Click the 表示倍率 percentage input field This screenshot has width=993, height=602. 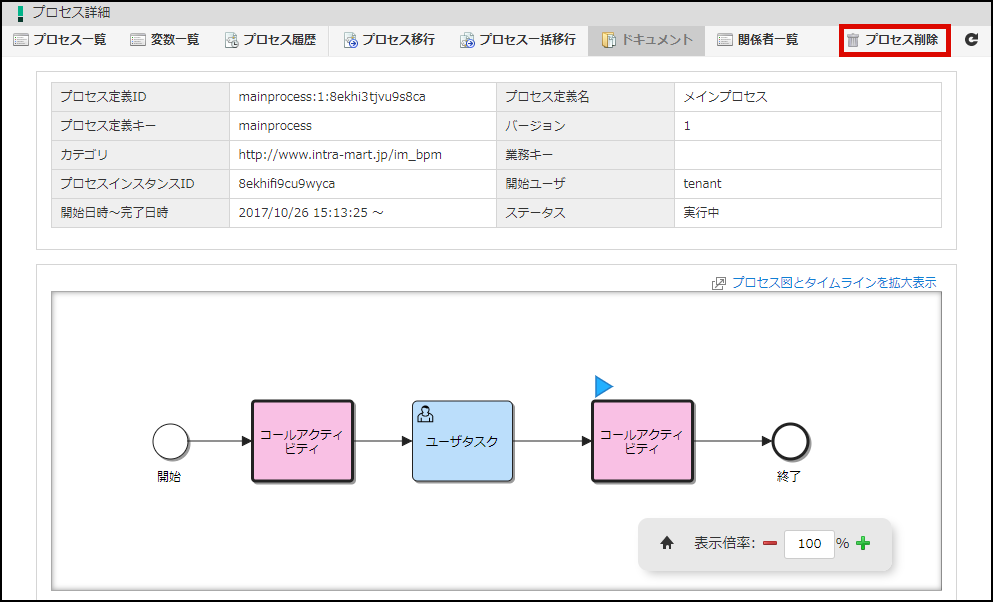click(x=809, y=544)
